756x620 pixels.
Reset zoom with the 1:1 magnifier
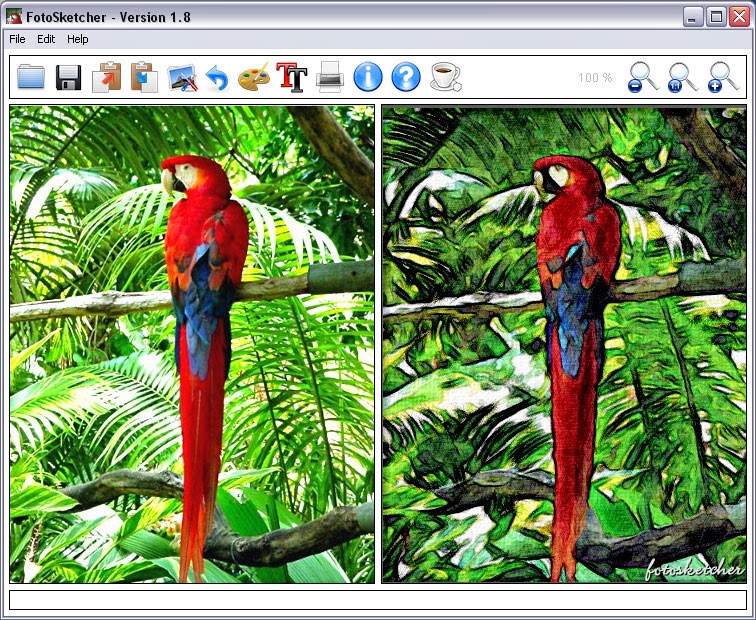pyautogui.click(x=683, y=77)
